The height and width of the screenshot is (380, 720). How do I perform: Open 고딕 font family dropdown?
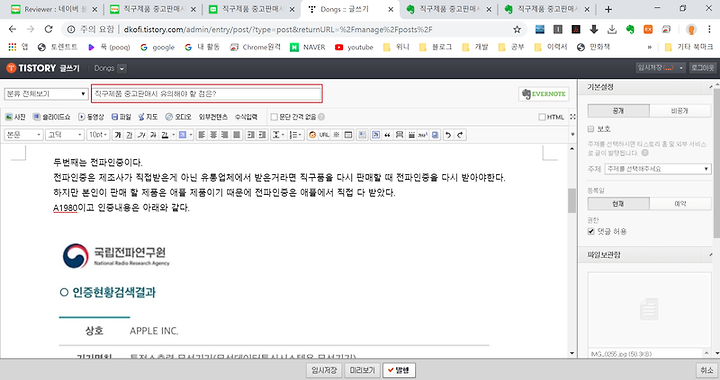click(65, 135)
